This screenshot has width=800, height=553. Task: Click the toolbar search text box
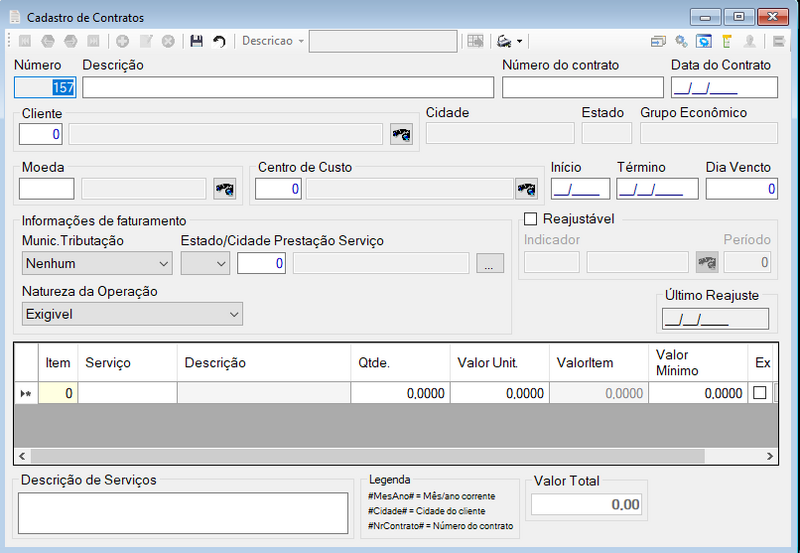pos(383,41)
